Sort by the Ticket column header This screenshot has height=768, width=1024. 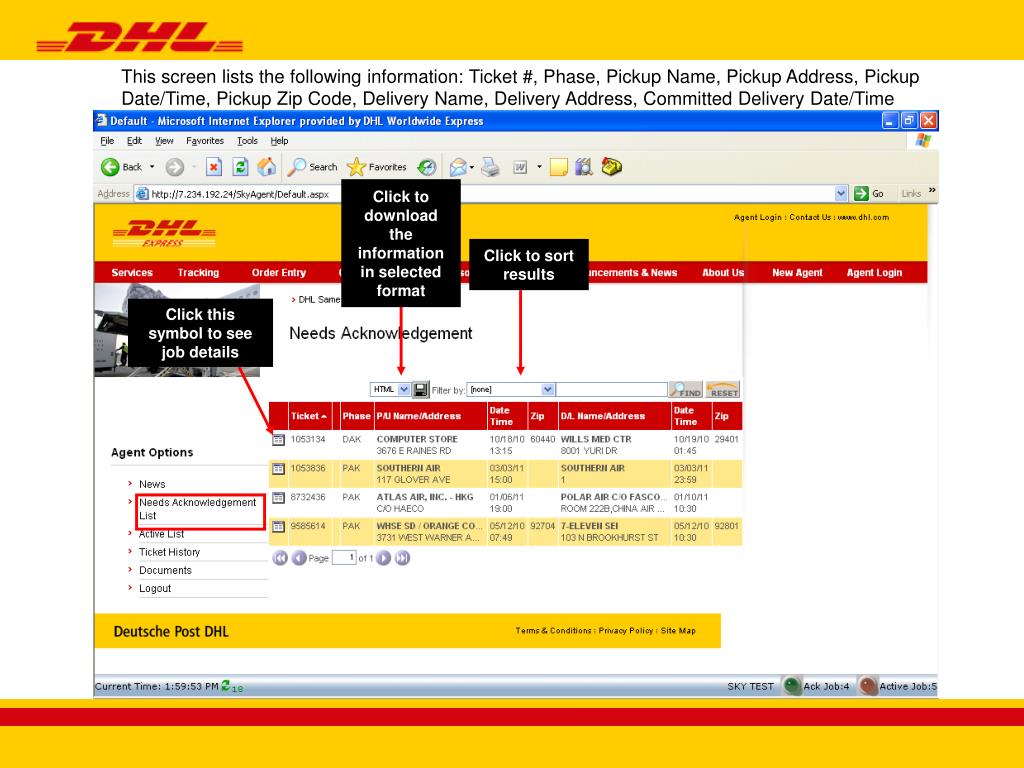[x=310, y=416]
